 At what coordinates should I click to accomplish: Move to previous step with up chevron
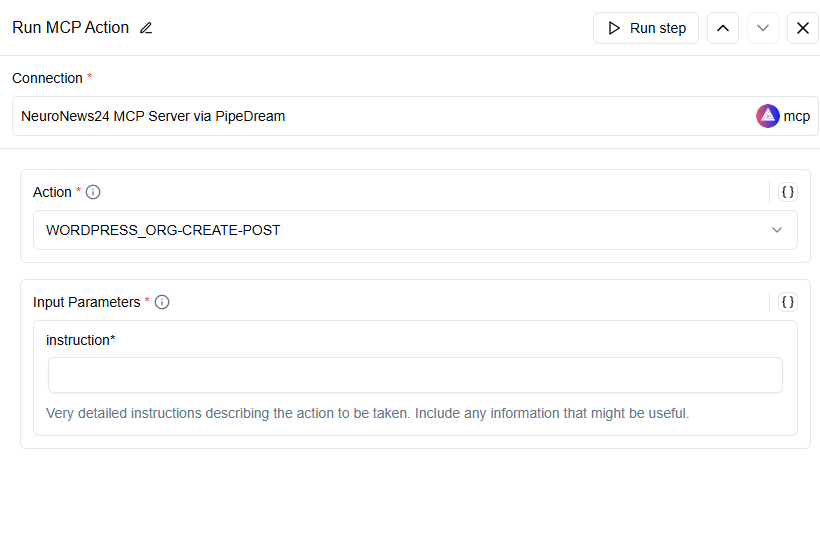point(723,28)
